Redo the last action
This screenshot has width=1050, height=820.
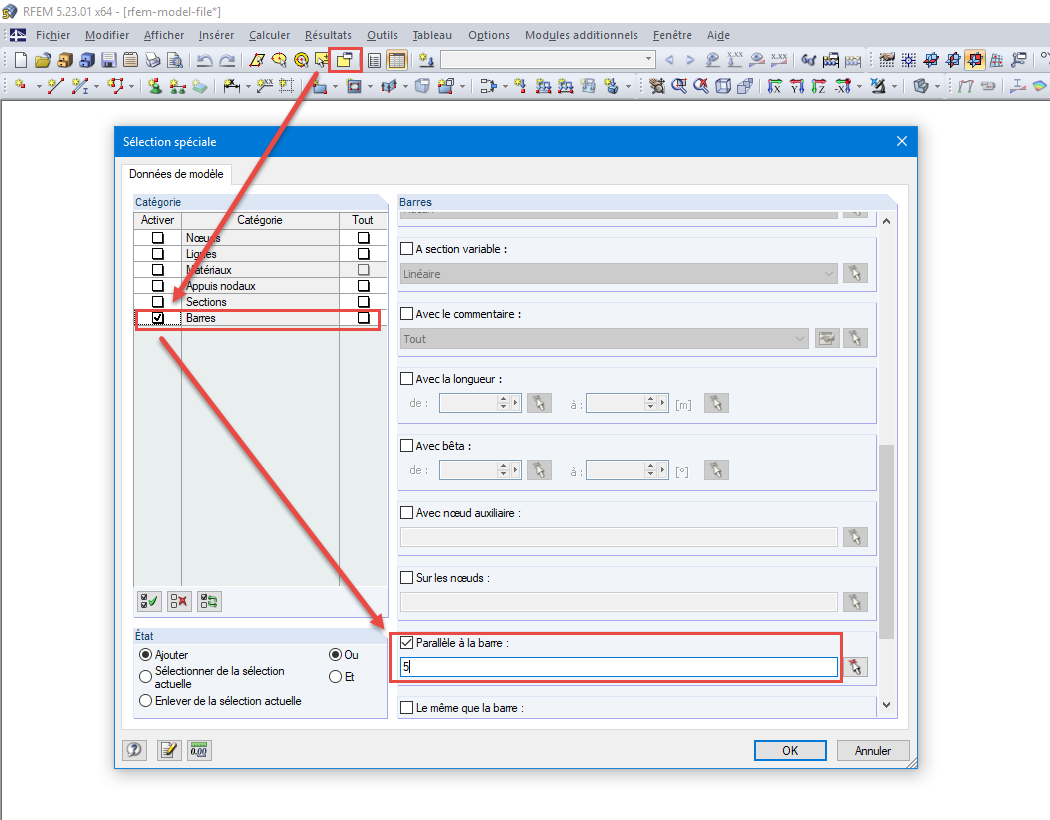(227, 60)
